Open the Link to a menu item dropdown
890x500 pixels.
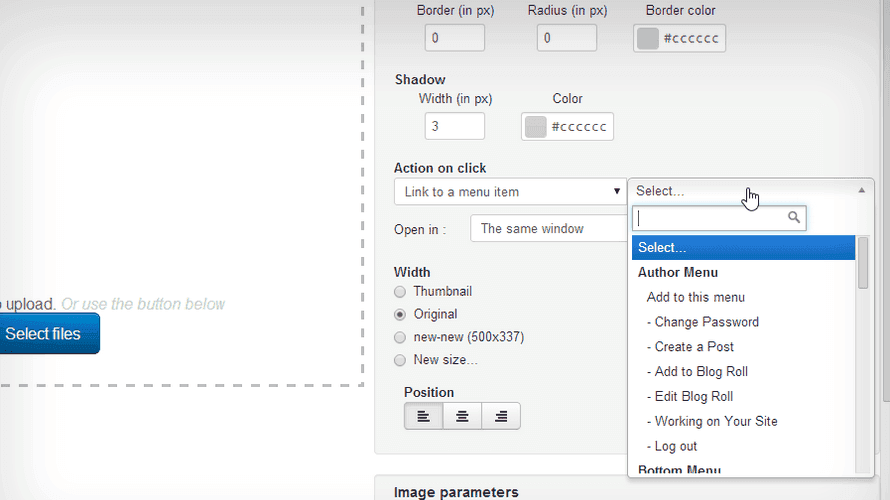510,191
